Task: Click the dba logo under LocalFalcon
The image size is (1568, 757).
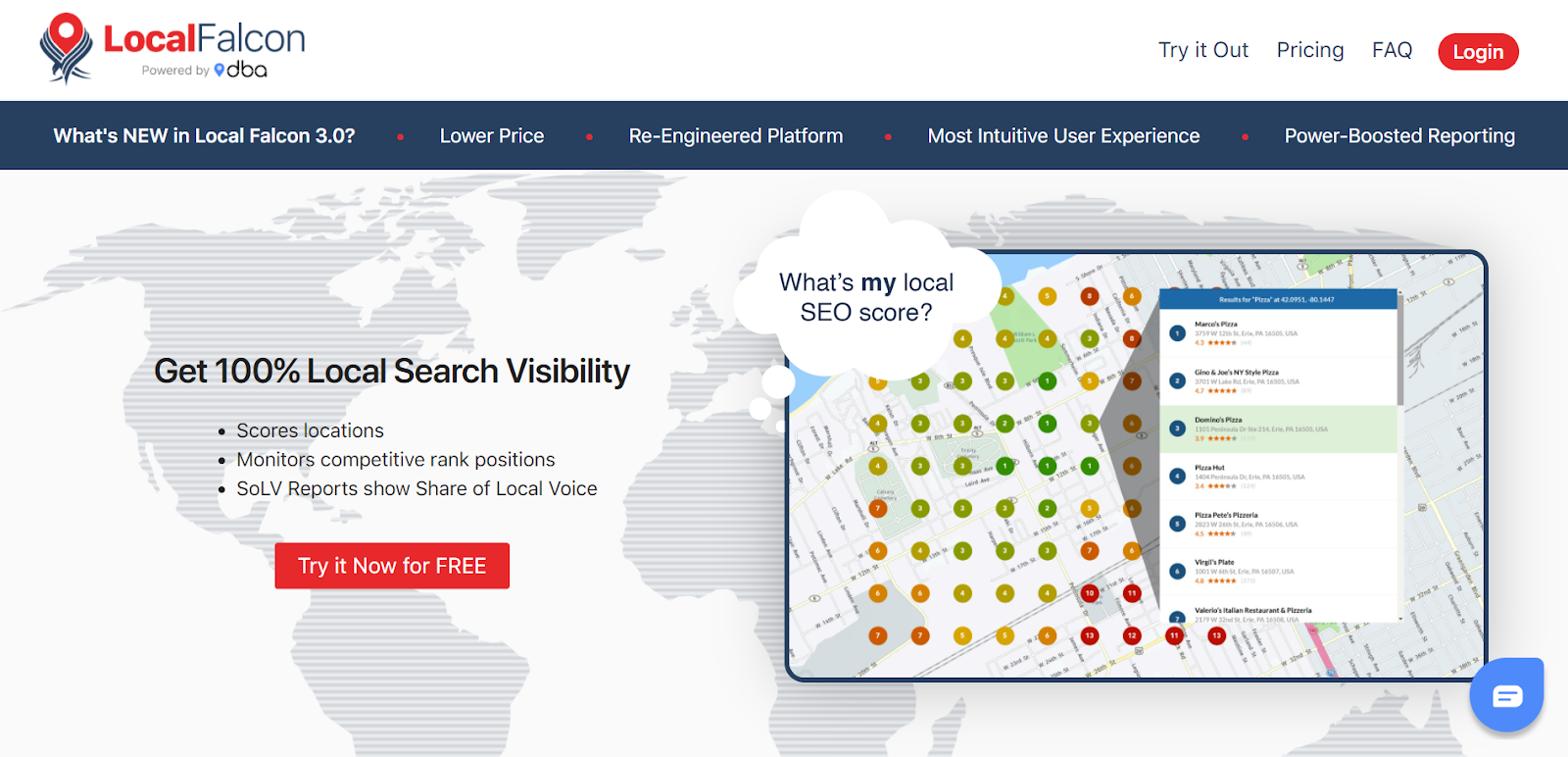Action: tap(241, 70)
